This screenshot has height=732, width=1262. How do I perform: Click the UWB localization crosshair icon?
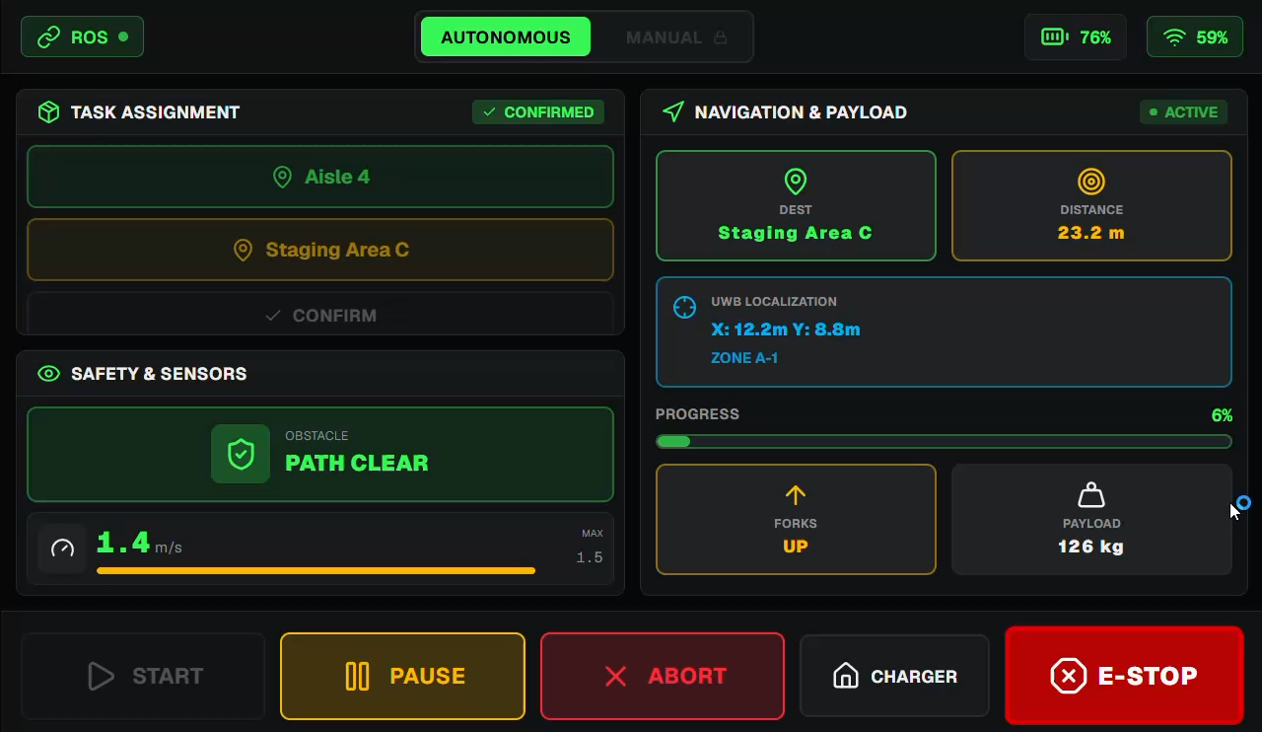pos(685,307)
